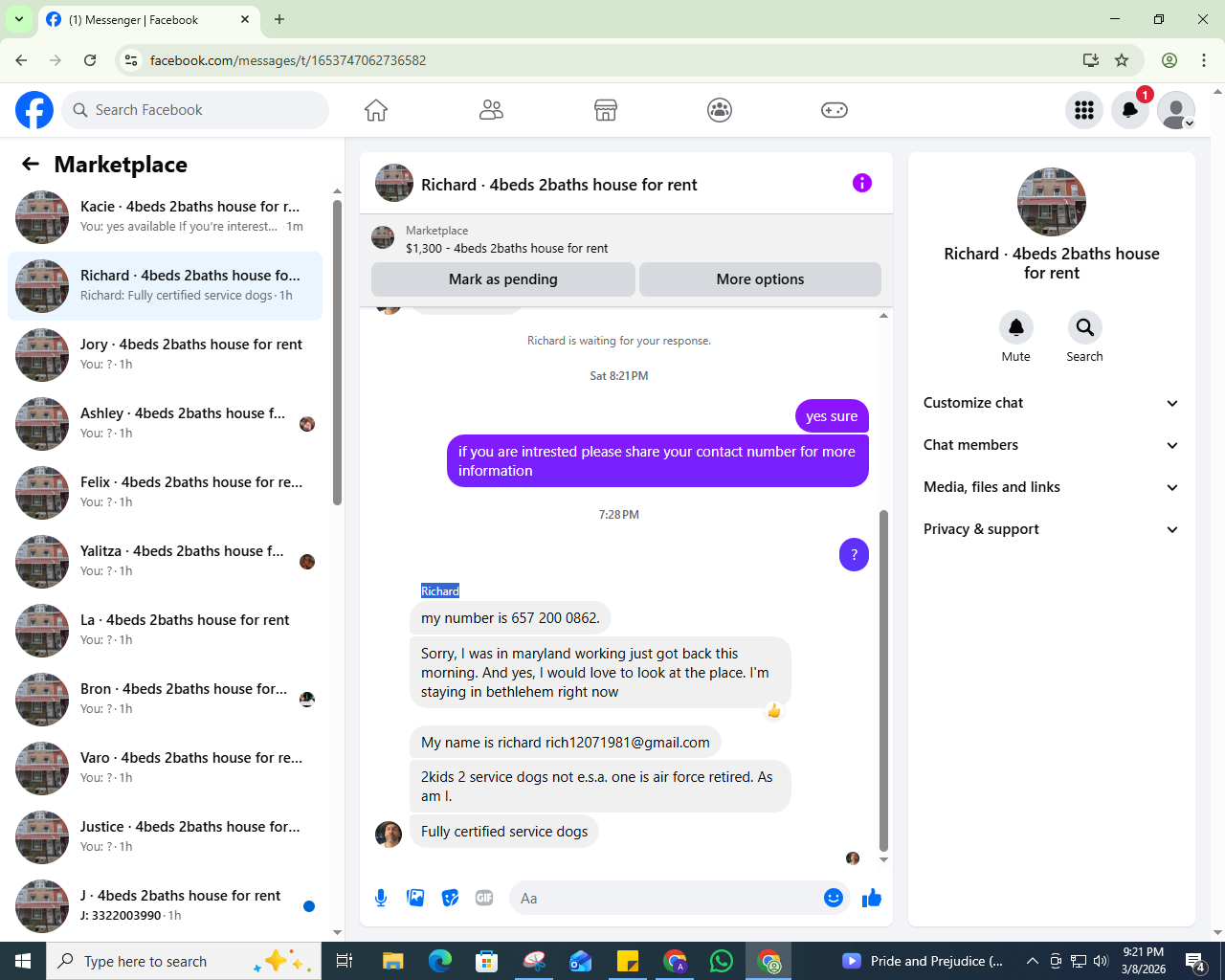Screen dimensions: 1225x980
Task: Mute this chat with the bell icon
Action: tap(1016, 327)
